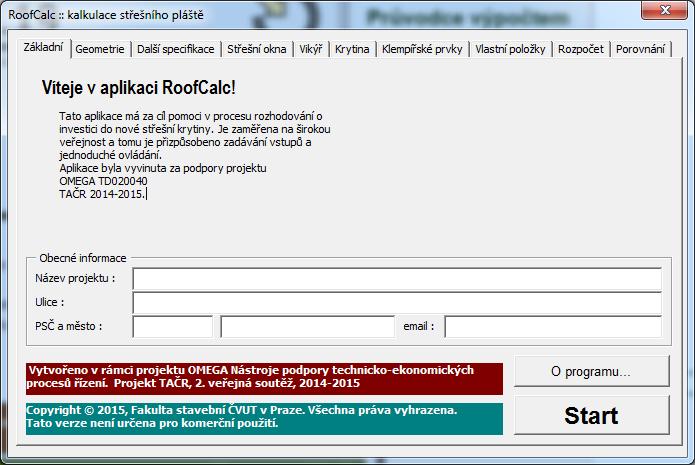
Task: Select the Klempířské prvky tab
Action: [x=422, y=49]
